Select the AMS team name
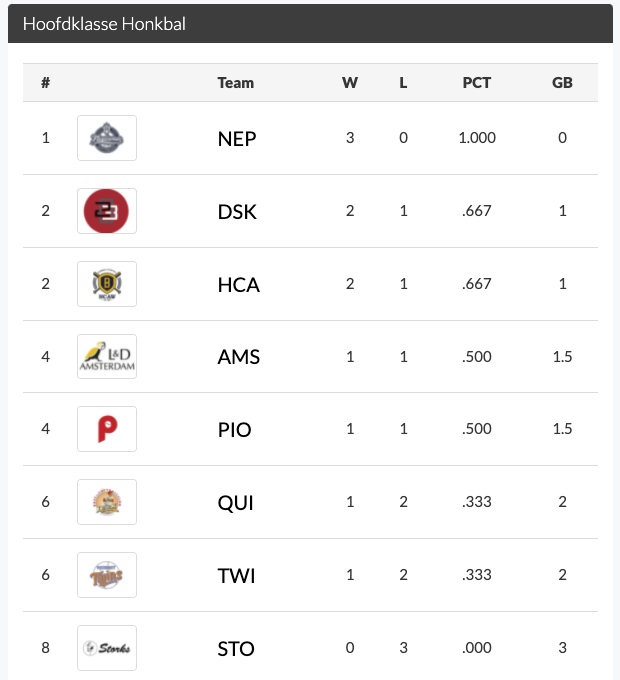The height and width of the screenshot is (680, 620). (x=238, y=357)
